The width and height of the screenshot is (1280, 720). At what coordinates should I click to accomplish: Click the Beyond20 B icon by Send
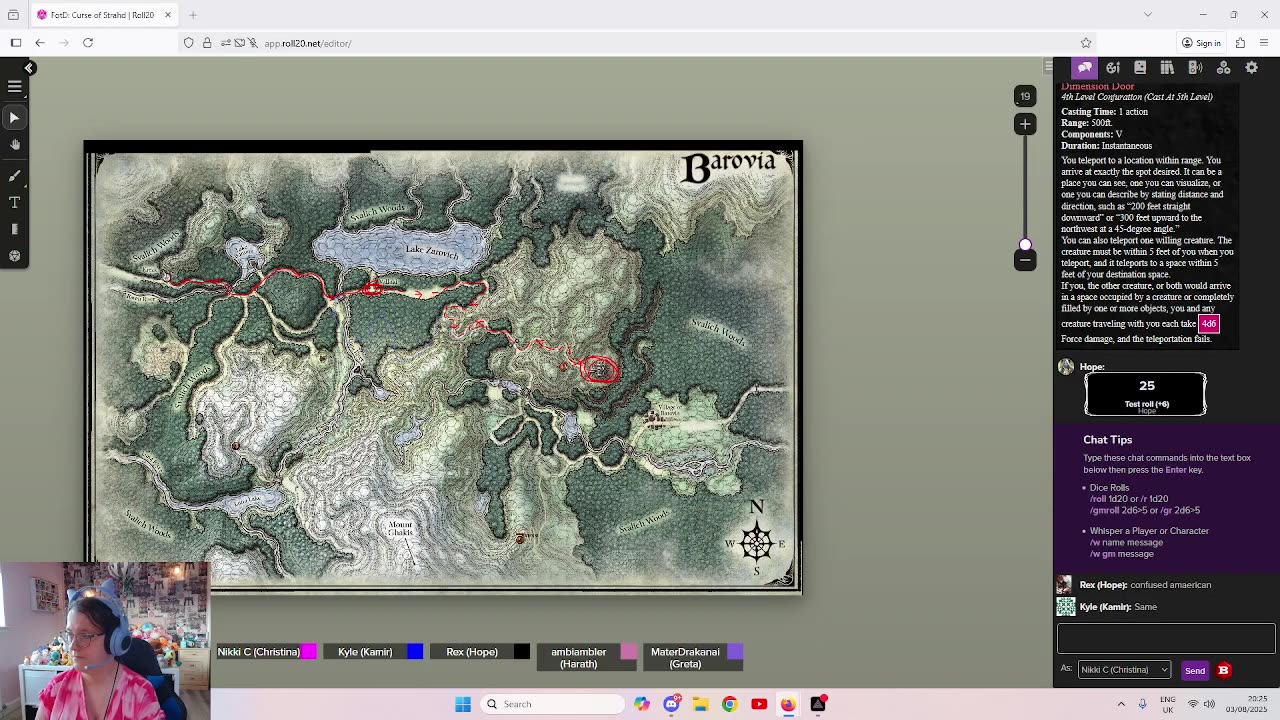tap(1223, 670)
